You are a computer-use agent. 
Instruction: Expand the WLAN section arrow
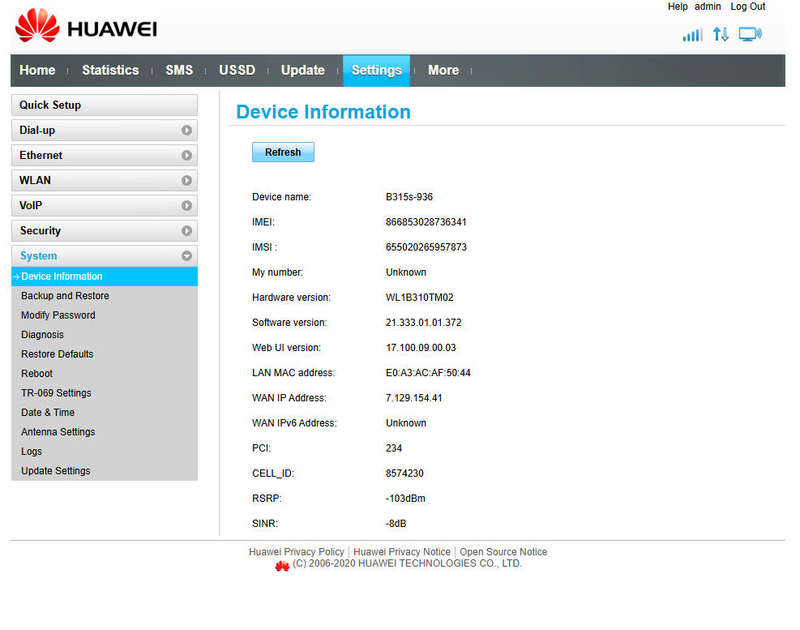click(x=187, y=180)
